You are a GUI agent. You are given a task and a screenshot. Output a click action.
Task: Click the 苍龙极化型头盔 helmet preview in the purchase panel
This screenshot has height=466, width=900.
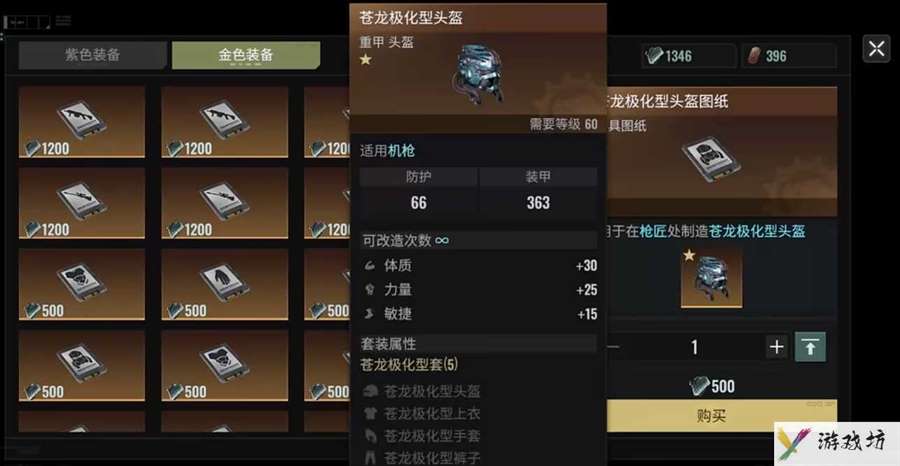711,278
